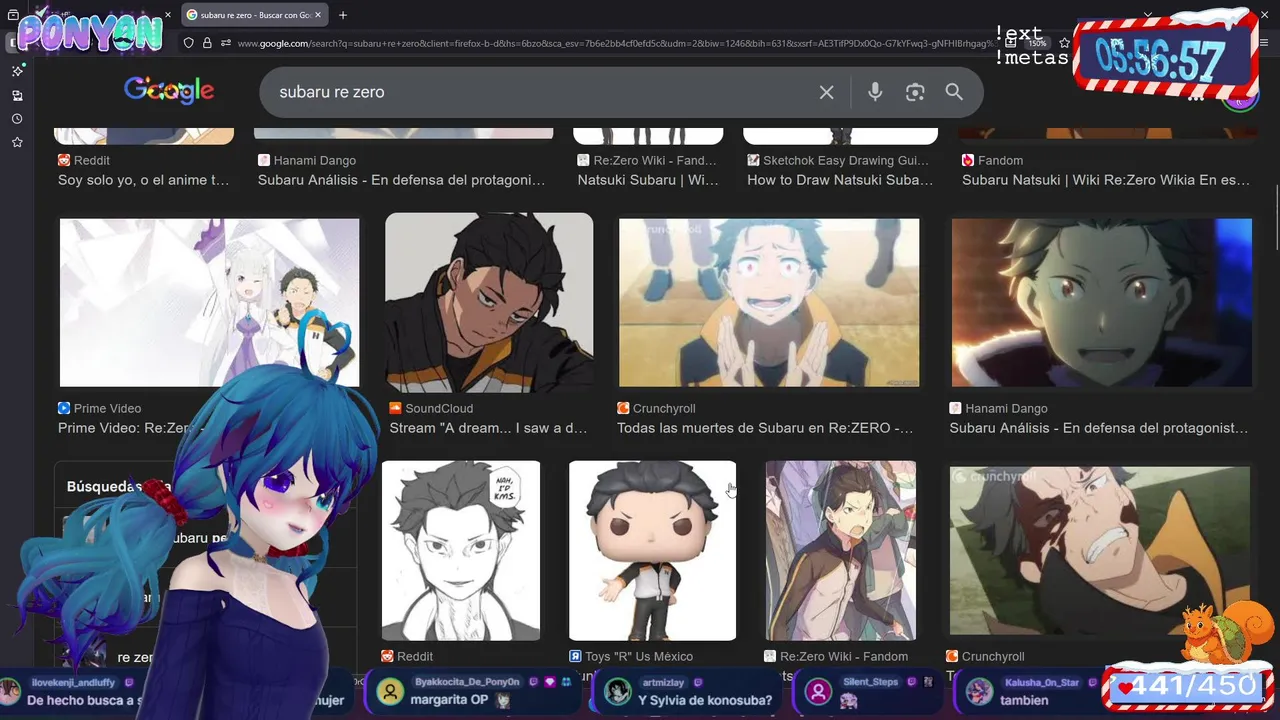This screenshot has width=1280, height=720.
Task: Open the Re:Zero Wiki Fandom Subaru image
Action: click(841, 551)
